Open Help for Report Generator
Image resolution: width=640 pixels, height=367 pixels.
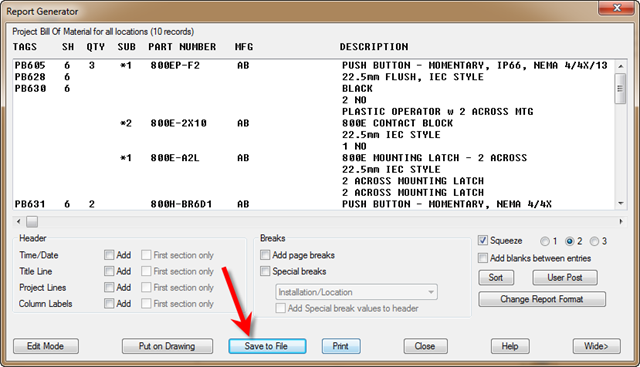(510, 346)
